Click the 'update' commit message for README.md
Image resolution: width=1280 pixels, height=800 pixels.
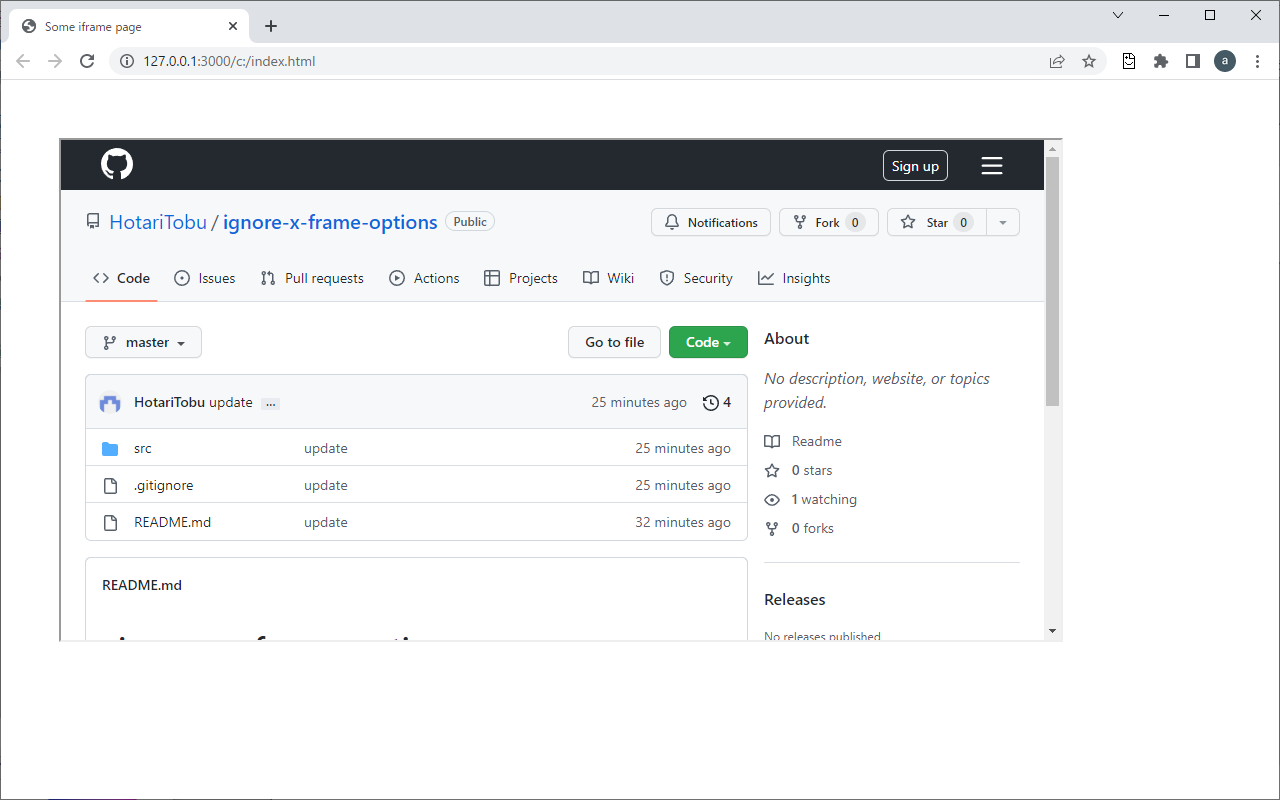[x=326, y=522]
